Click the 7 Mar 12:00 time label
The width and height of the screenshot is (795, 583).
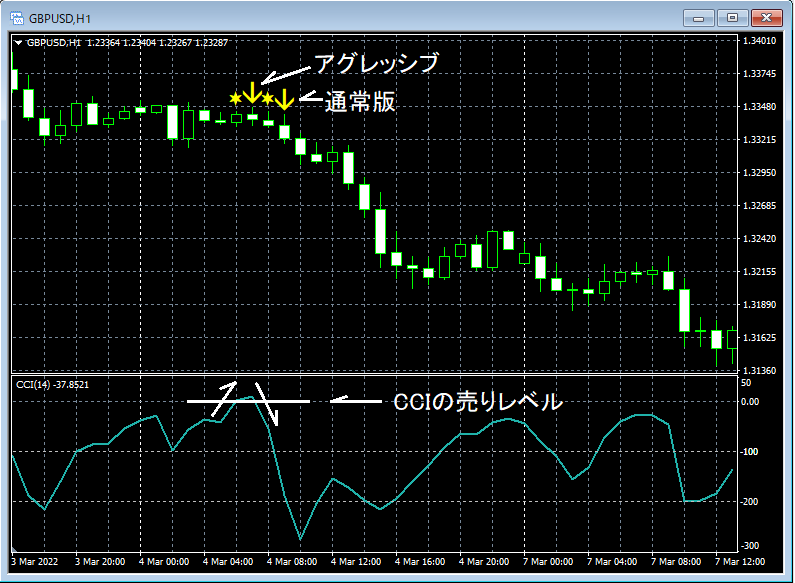(x=740, y=562)
